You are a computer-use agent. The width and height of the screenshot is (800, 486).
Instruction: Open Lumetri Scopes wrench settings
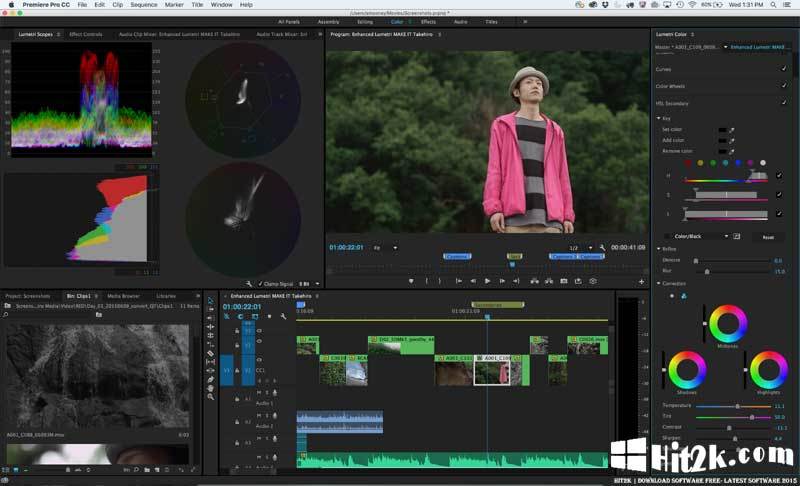tap(248, 284)
